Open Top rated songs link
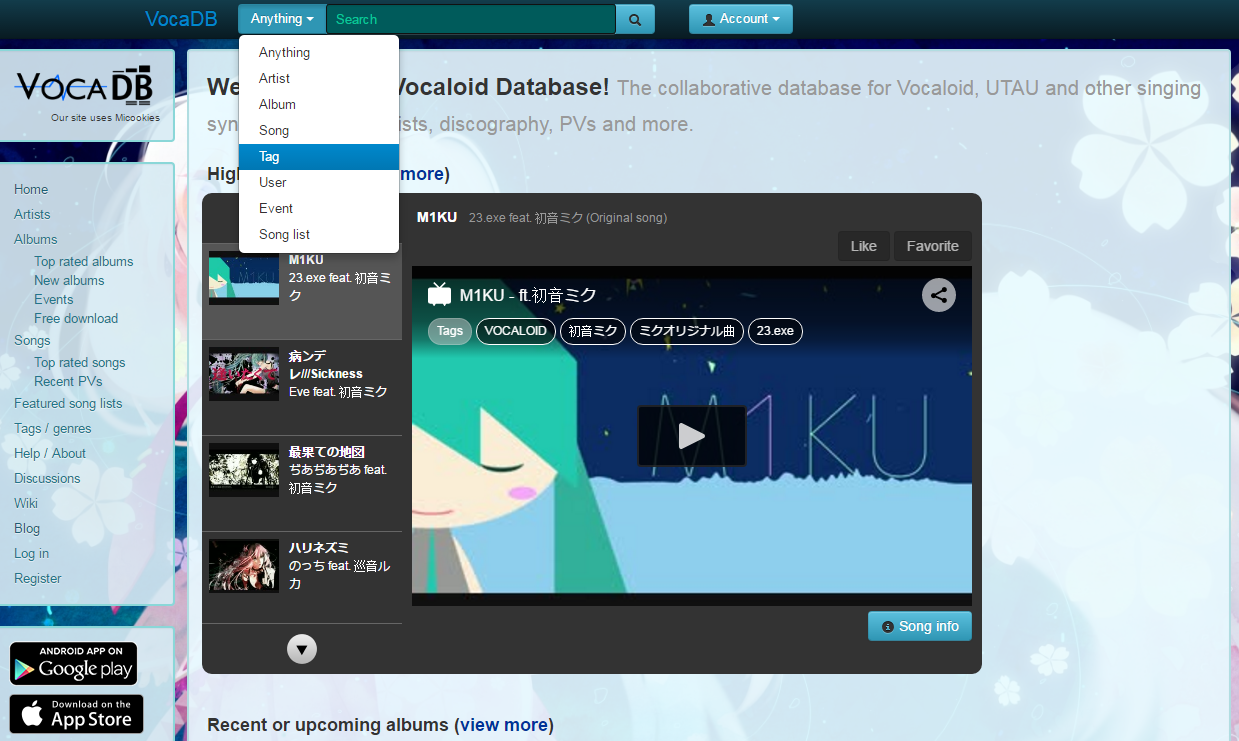The image size is (1239, 741). [80, 363]
